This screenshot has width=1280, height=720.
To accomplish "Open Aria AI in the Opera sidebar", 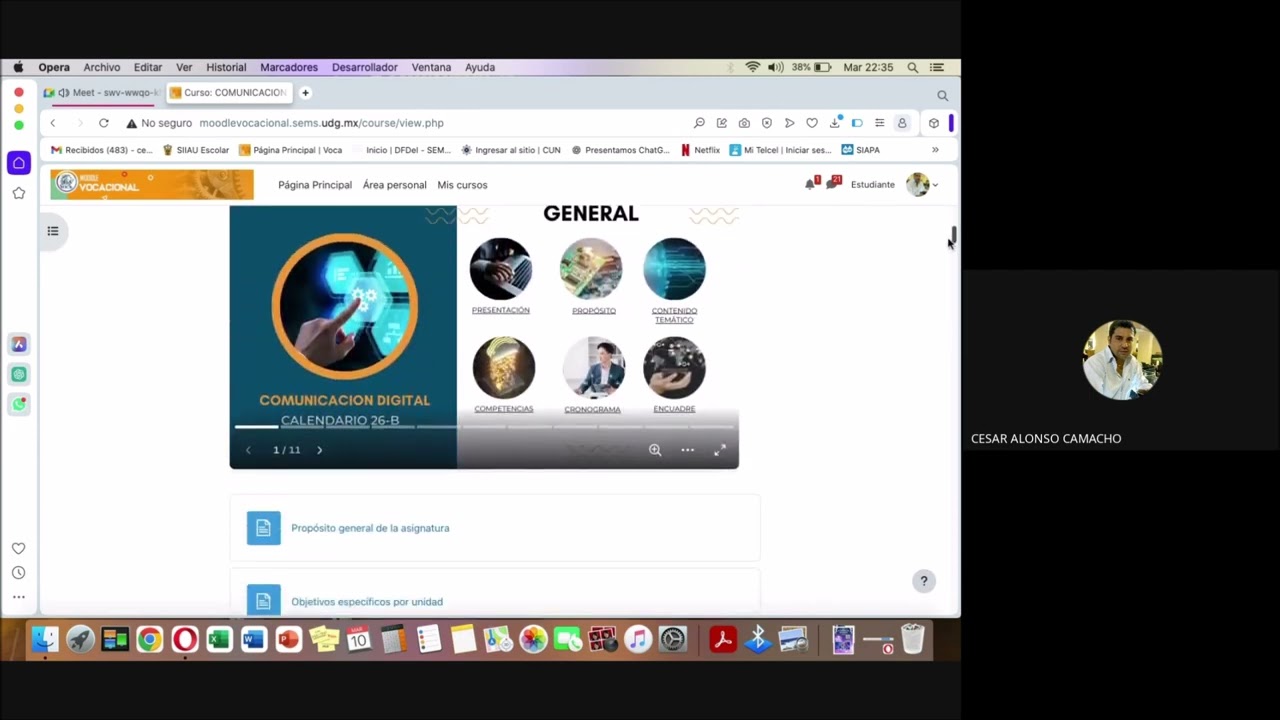I will 19,344.
